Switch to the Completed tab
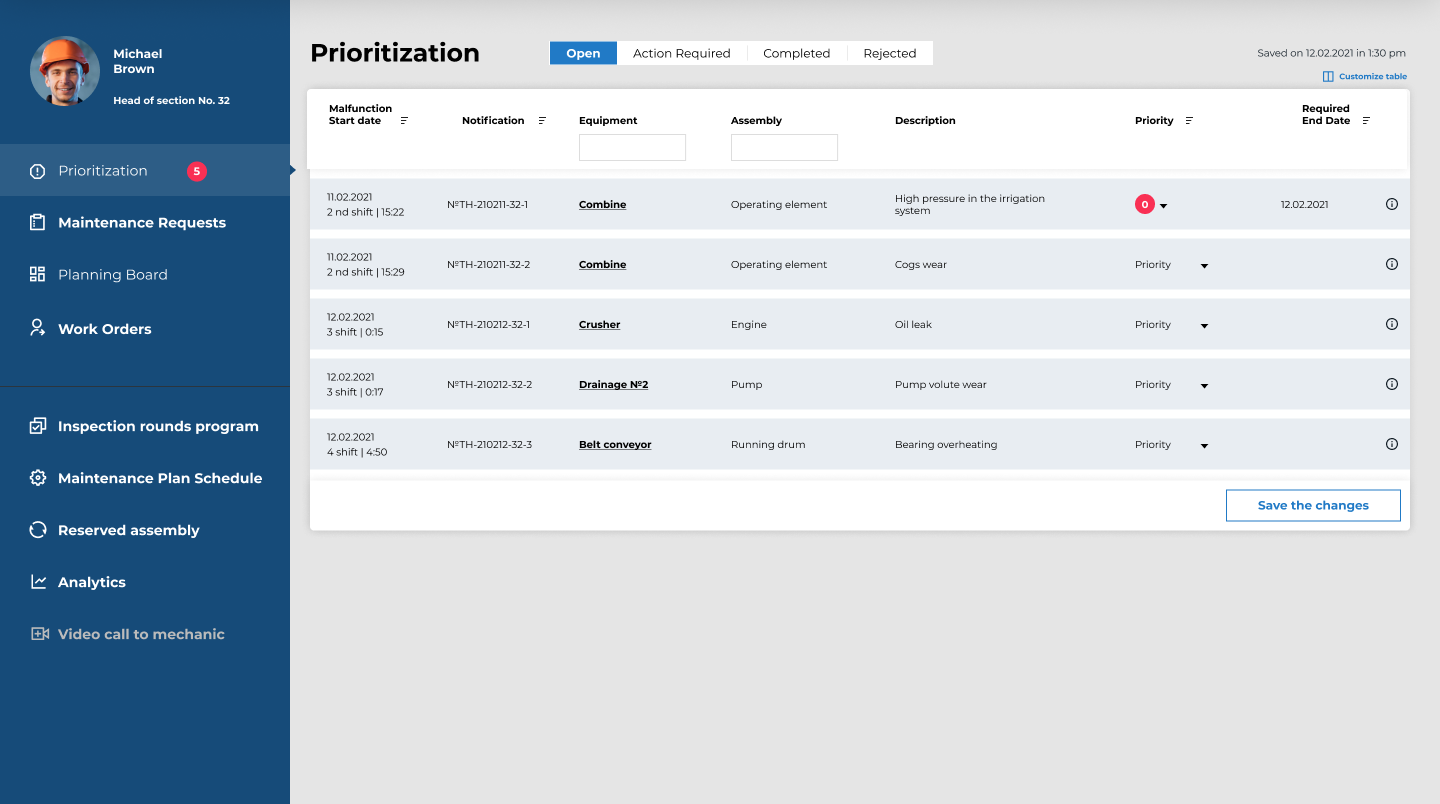 click(x=796, y=53)
